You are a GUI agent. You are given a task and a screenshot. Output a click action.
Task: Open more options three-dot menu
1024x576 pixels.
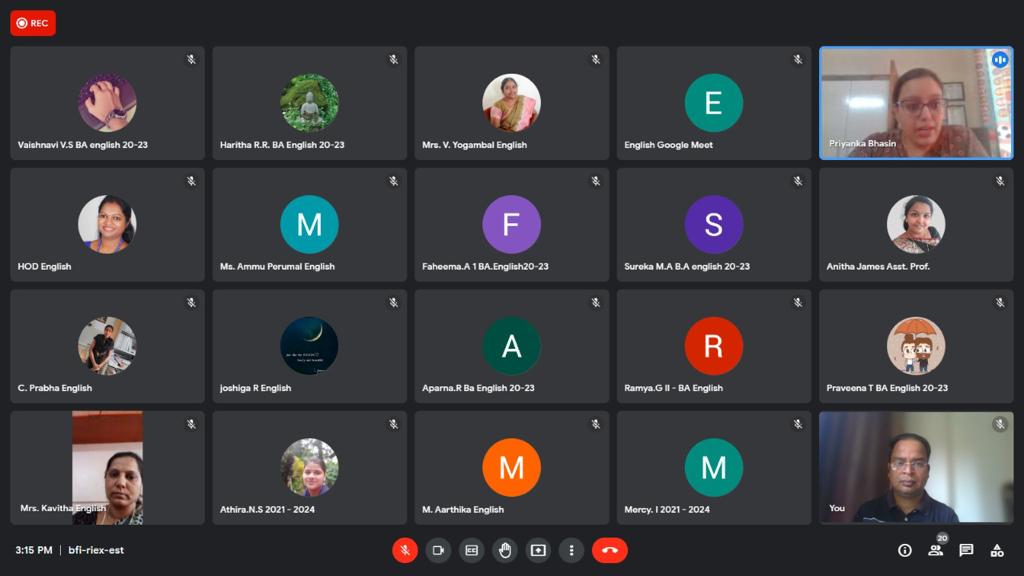tap(571, 550)
